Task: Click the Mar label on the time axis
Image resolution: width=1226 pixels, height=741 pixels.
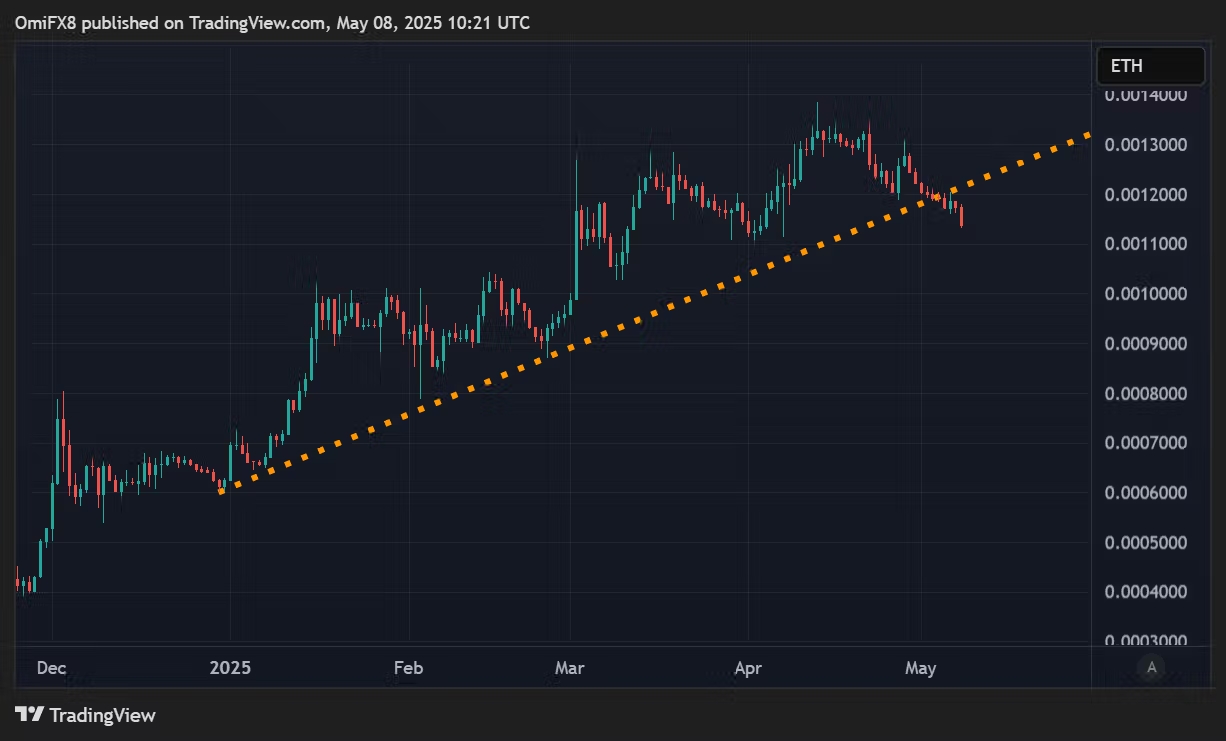Action: click(x=570, y=667)
